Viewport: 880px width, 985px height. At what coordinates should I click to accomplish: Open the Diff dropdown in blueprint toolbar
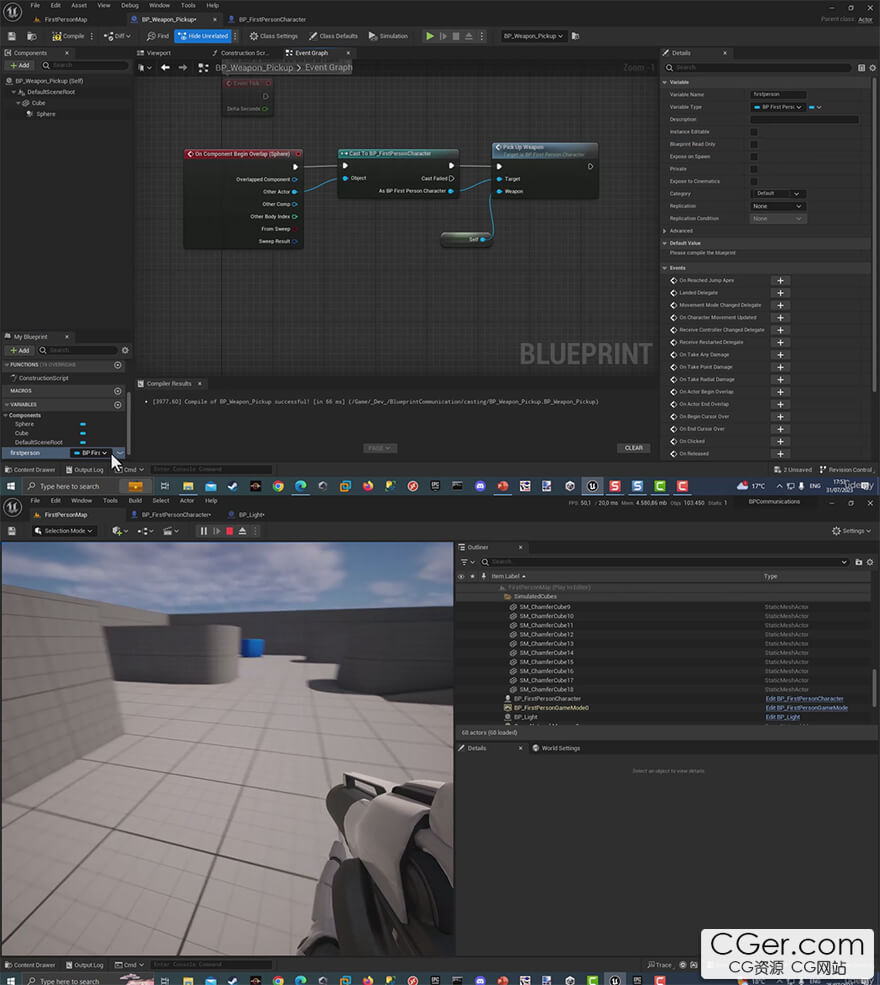point(117,36)
